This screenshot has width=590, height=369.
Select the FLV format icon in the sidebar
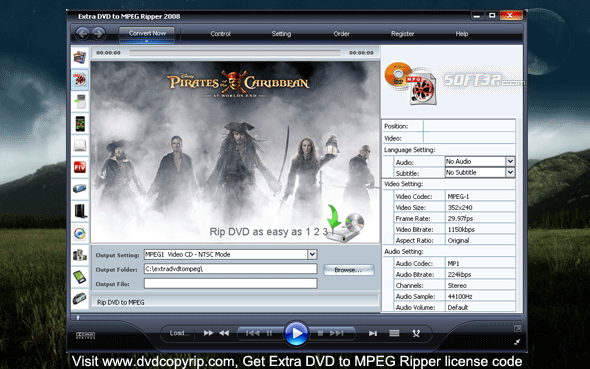pyautogui.click(x=80, y=167)
